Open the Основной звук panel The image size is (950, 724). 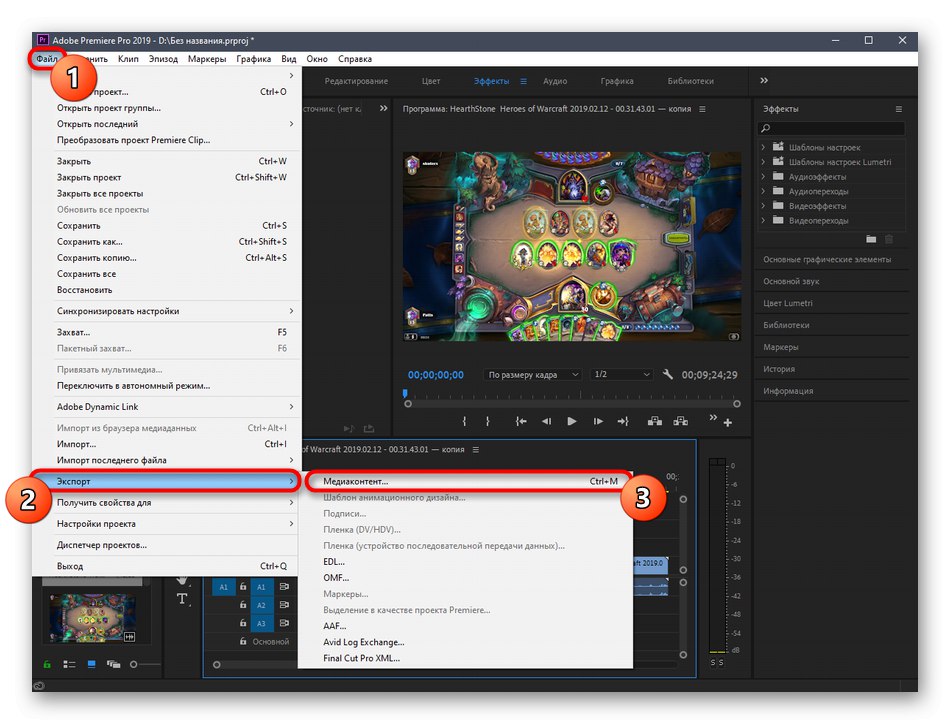point(790,282)
